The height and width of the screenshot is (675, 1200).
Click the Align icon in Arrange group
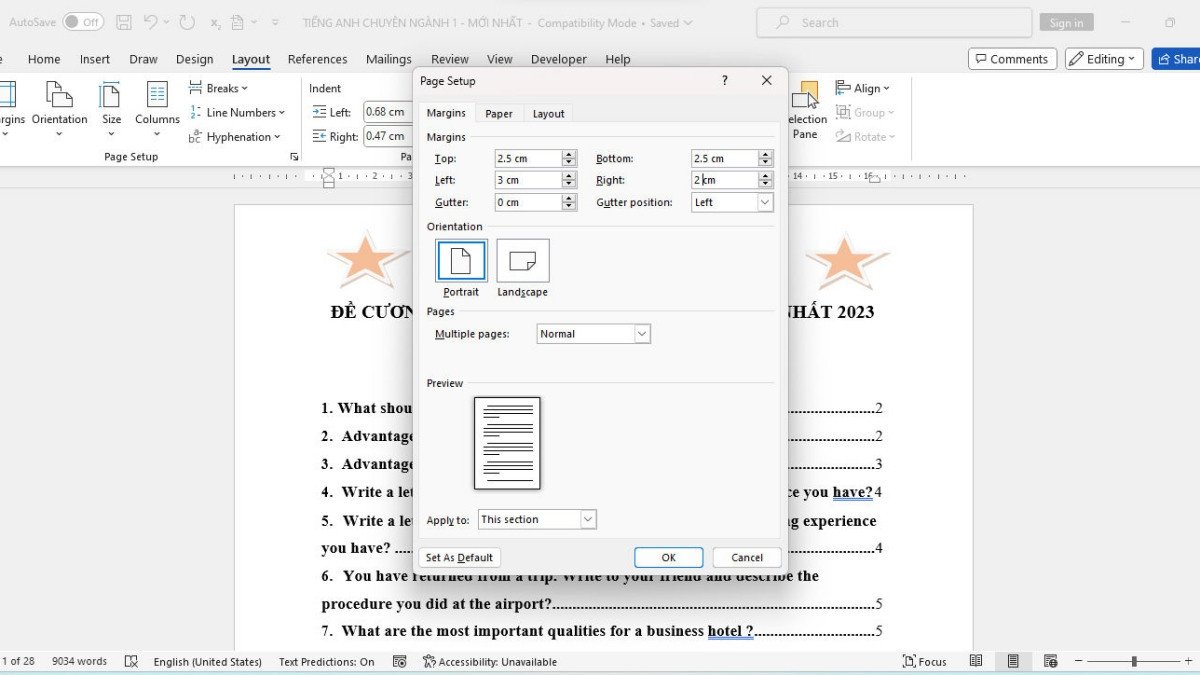tap(862, 88)
